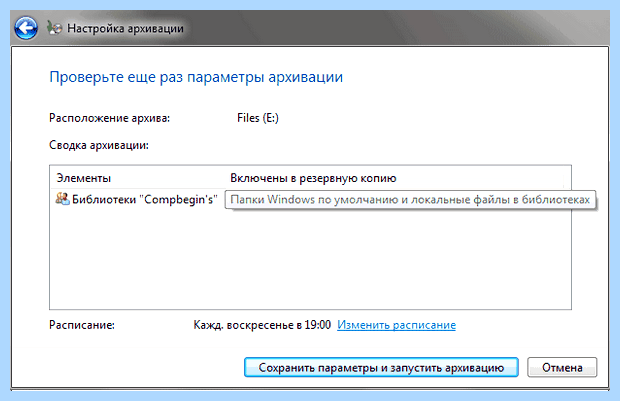The image size is (620, 401).
Task: Go back with the blue arrow button
Action: [x=26, y=28]
